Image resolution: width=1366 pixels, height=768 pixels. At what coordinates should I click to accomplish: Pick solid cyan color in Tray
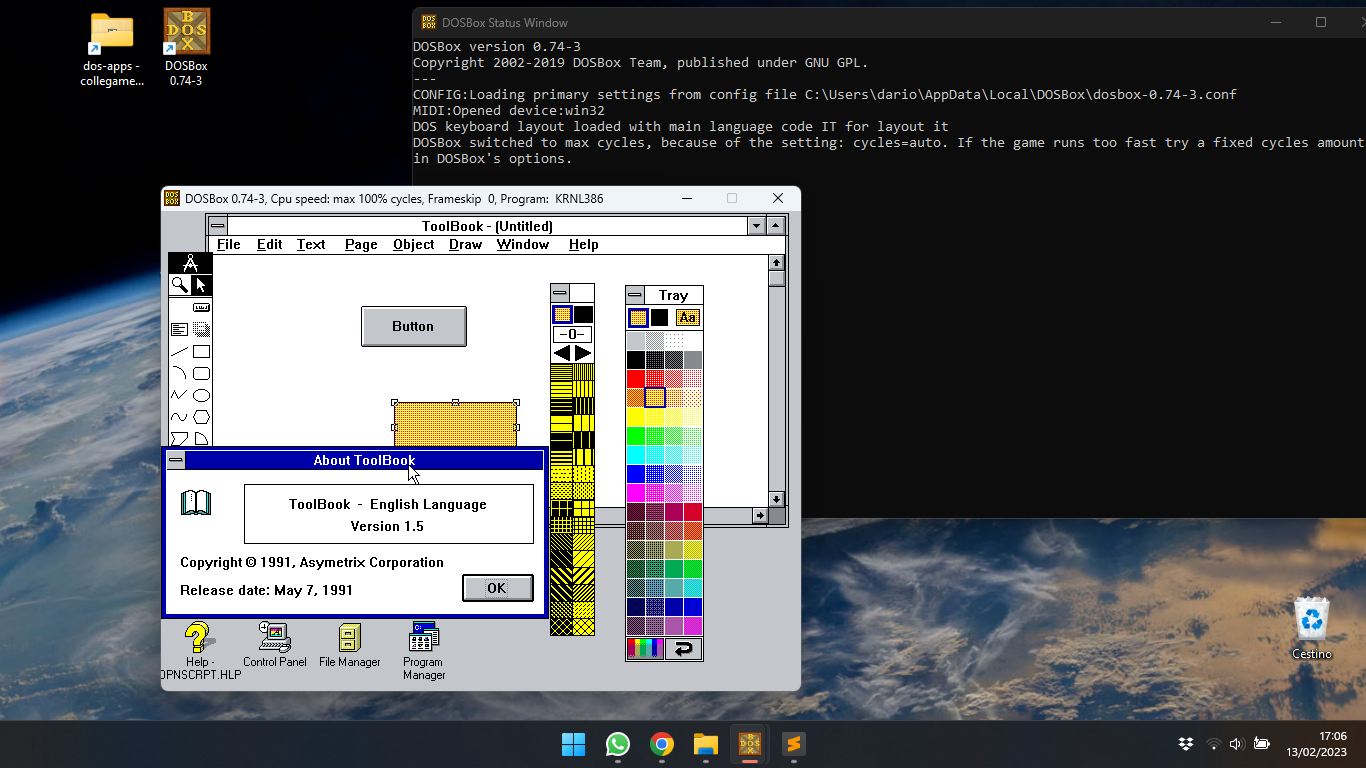pyautogui.click(x=636, y=454)
